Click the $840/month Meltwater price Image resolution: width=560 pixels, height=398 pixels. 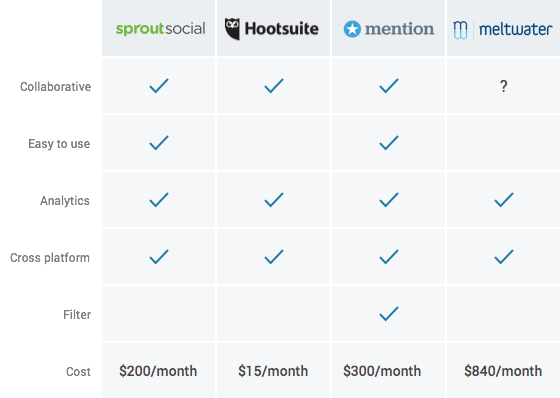tap(503, 371)
